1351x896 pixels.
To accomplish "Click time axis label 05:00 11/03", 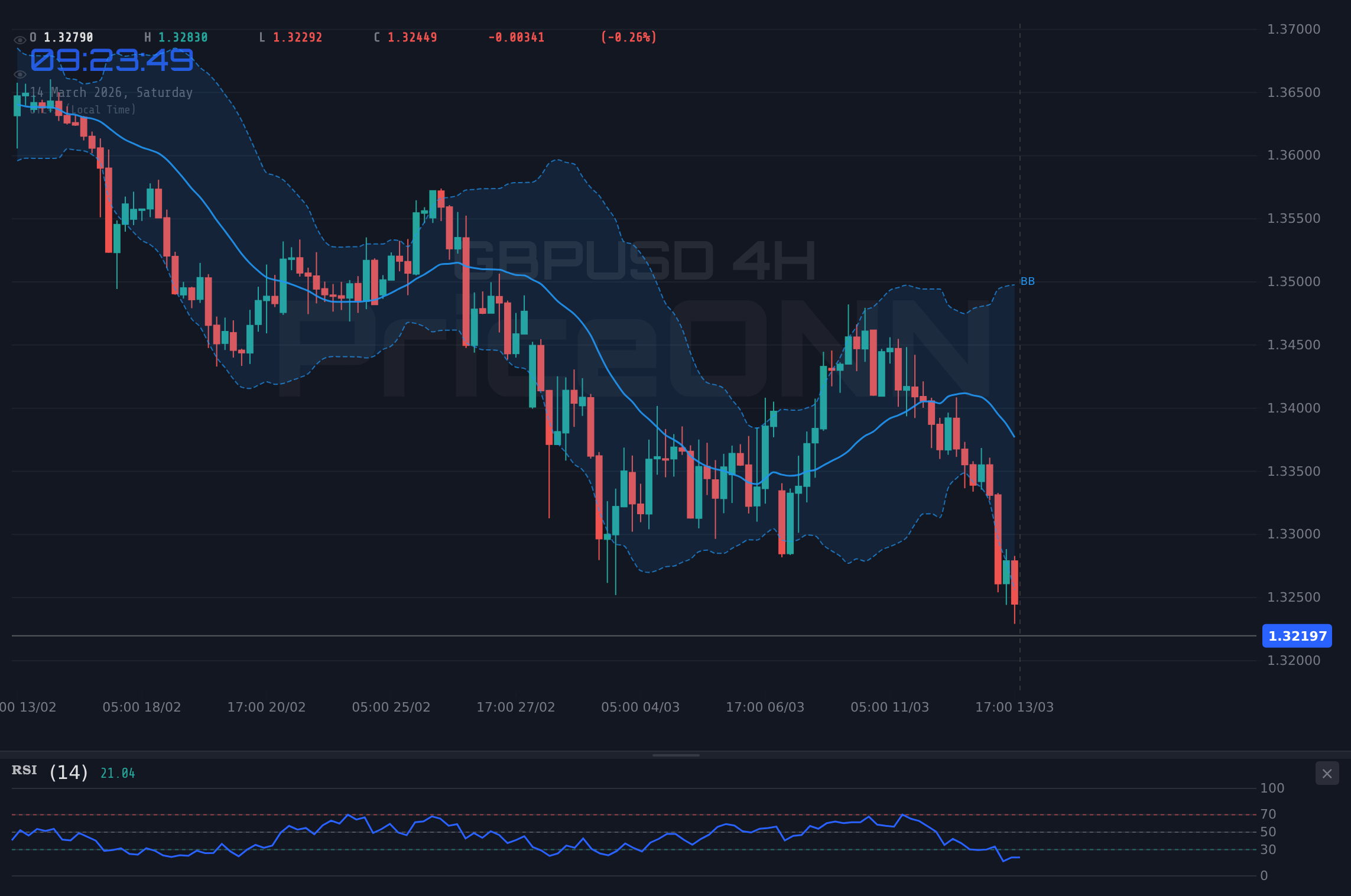I will click(x=890, y=707).
